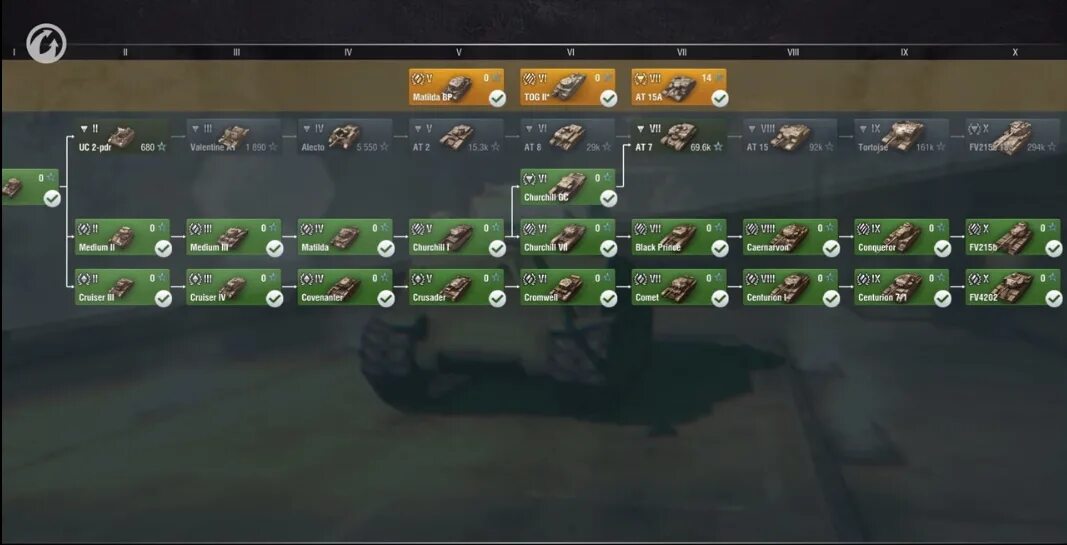The image size is (1067, 545).
Task: Open the Centurion 7/1 tank tile
Action: [x=902, y=287]
